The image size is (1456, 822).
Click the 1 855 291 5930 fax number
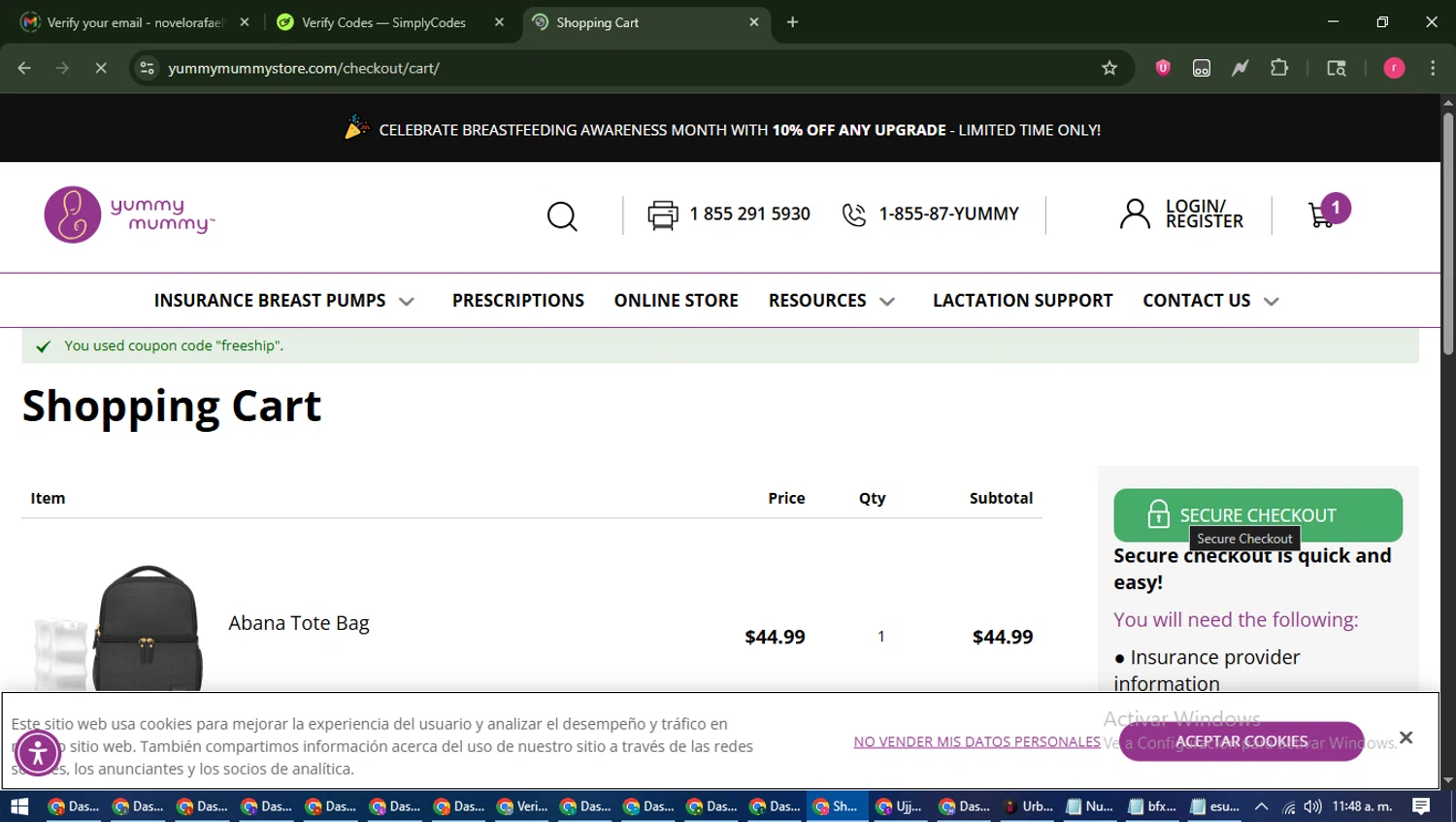coord(749,214)
